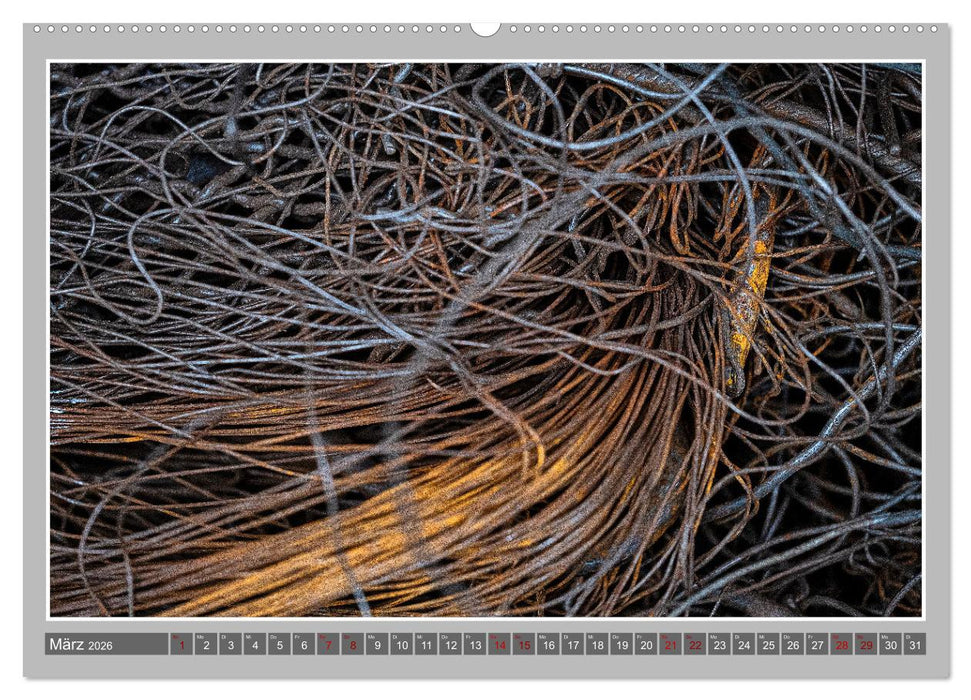The image size is (971, 700).
Task: Select day 12 date cell
Action: (450, 645)
